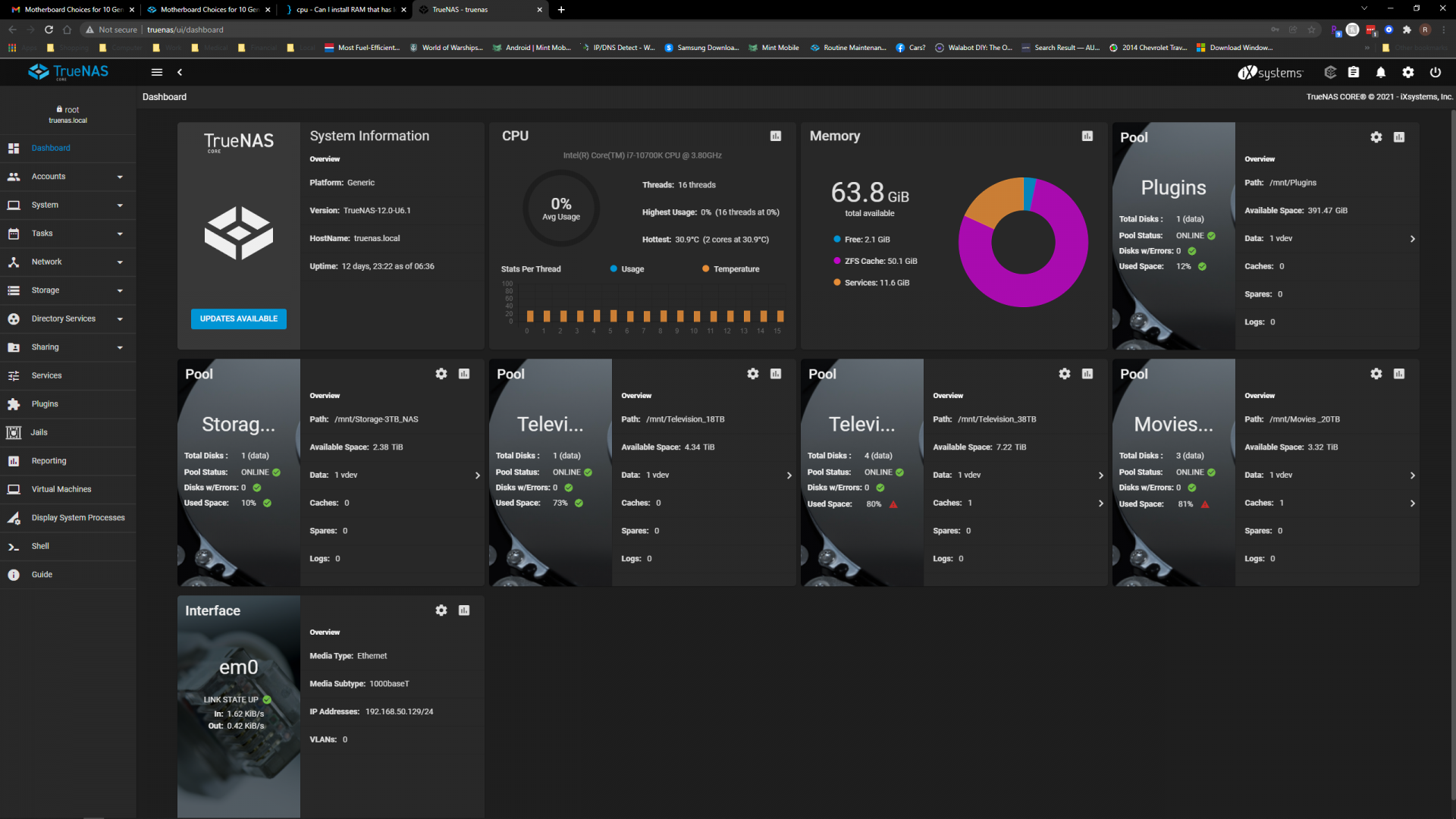Open the TrueCommand icon in top bar
1456x819 pixels.
[1330, 72]
